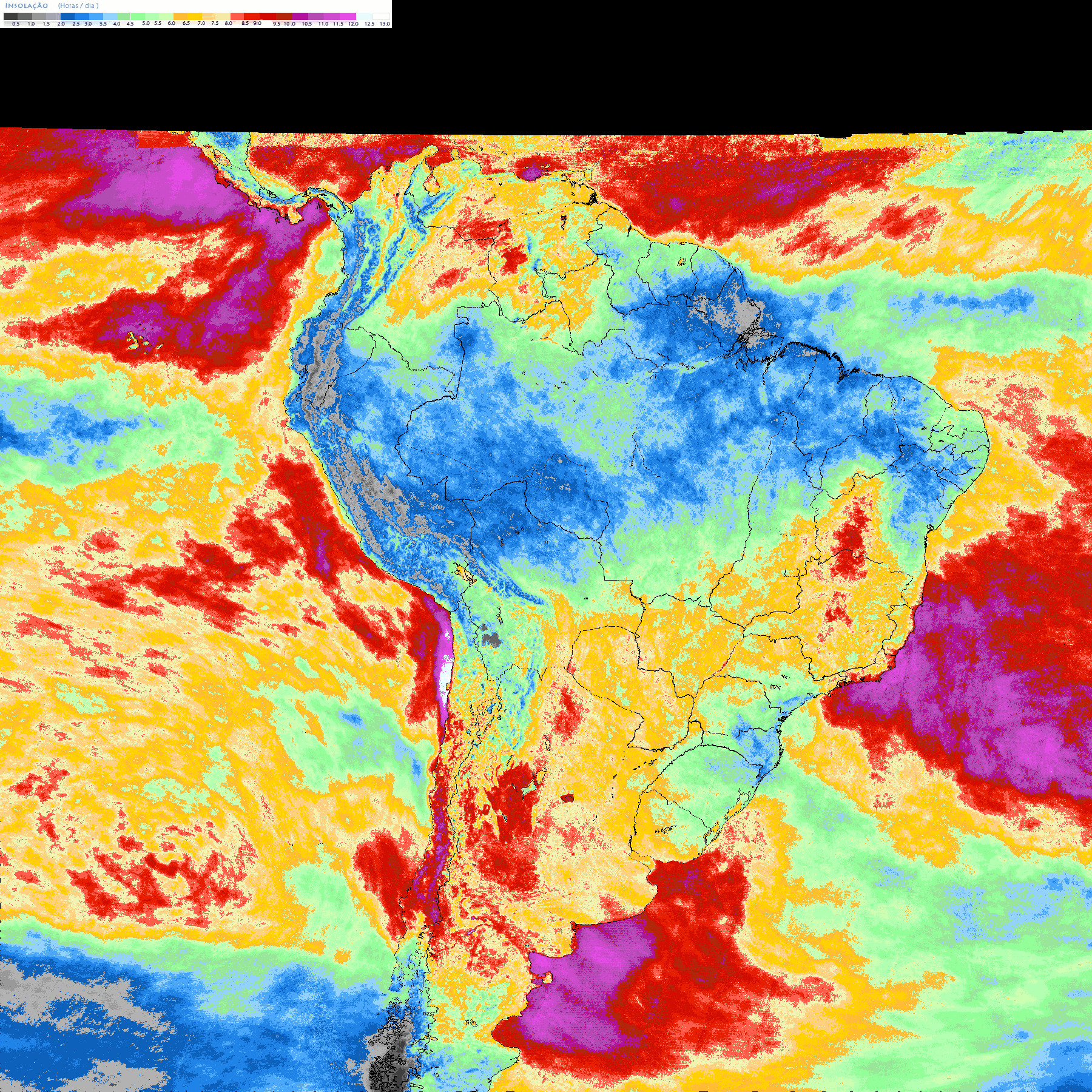1092x1092 pixels.
Task: Click the 13.0 legend value
Action: [x=385, y=24]
